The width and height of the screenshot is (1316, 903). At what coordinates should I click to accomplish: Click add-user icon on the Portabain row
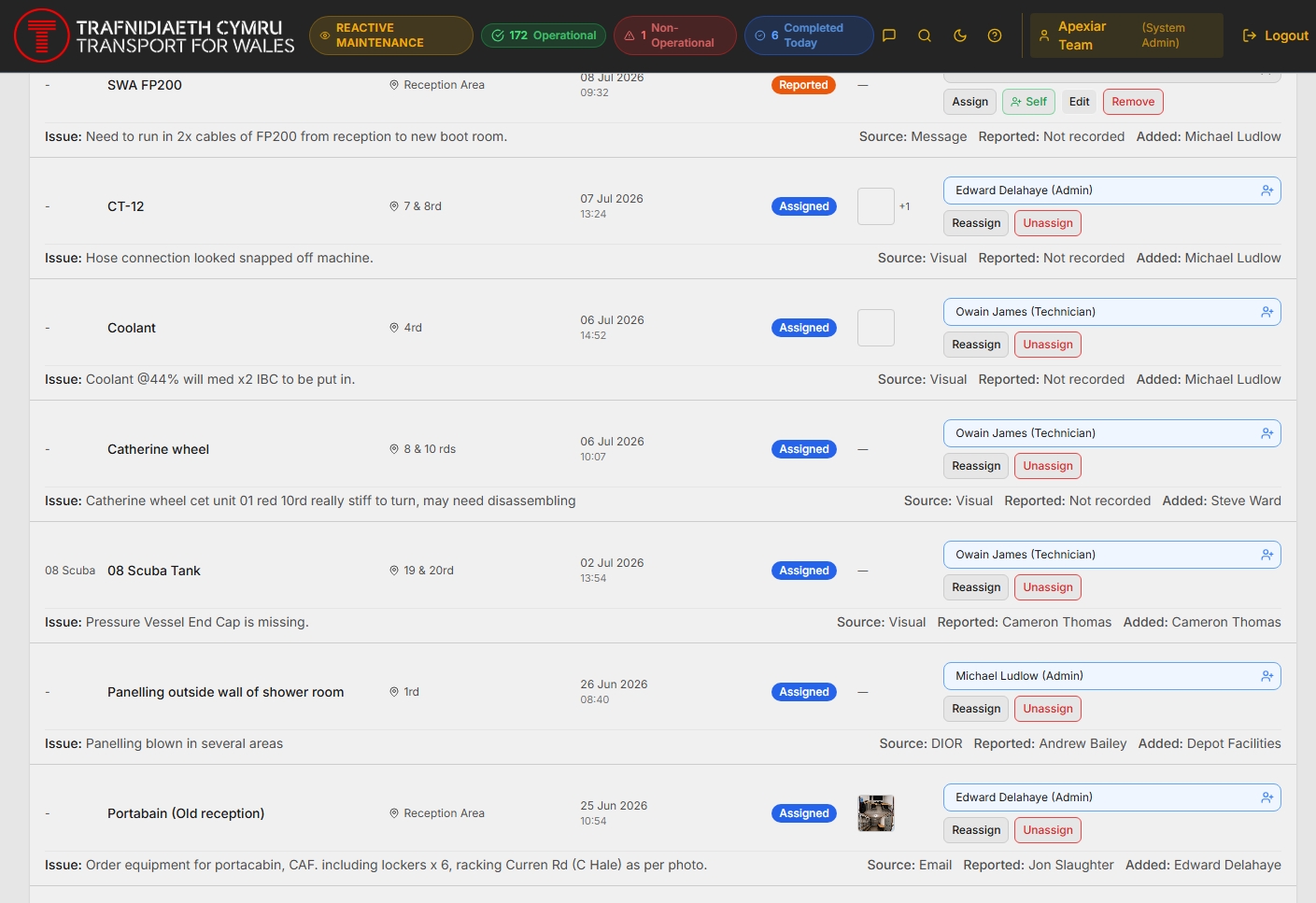coord(1267,797)
